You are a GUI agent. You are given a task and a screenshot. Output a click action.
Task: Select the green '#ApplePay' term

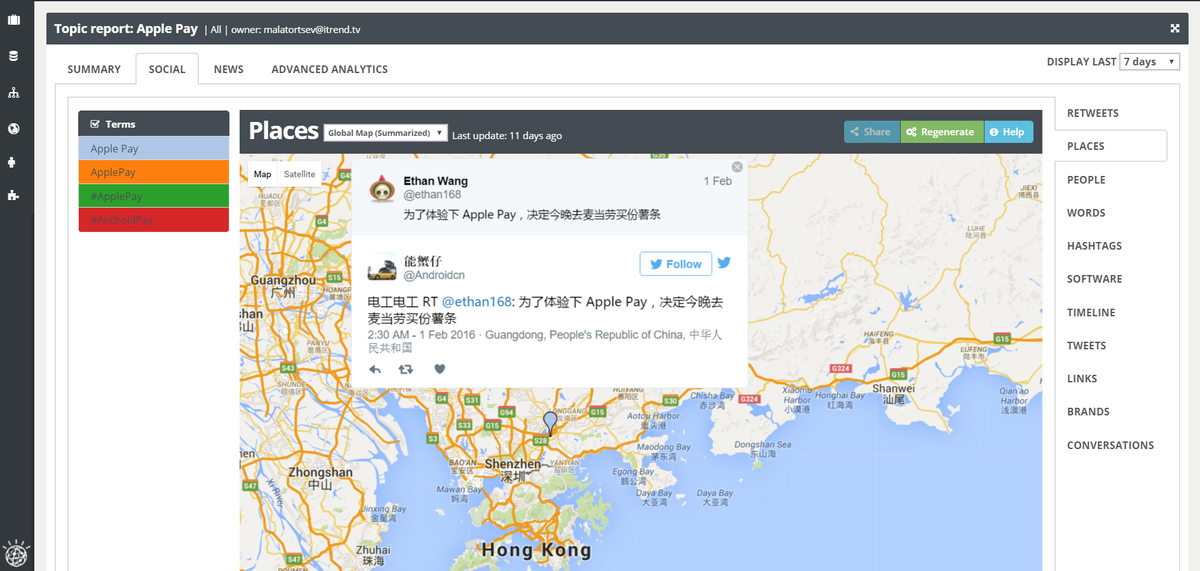pos(154,196)
